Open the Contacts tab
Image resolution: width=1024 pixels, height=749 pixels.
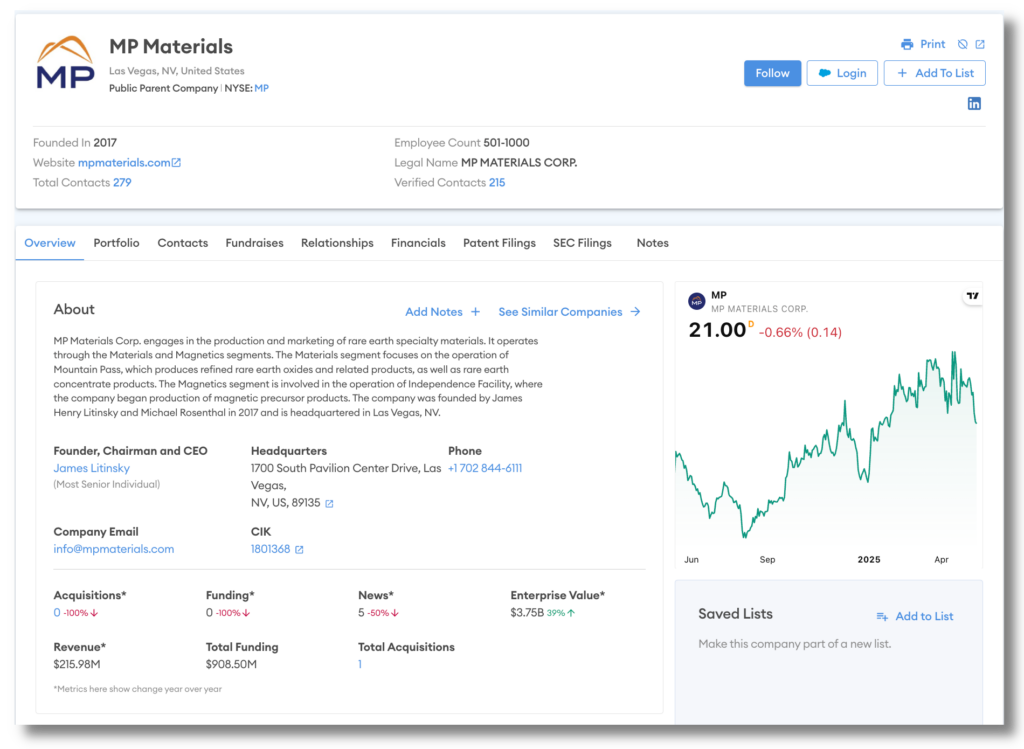click(183, 243)
